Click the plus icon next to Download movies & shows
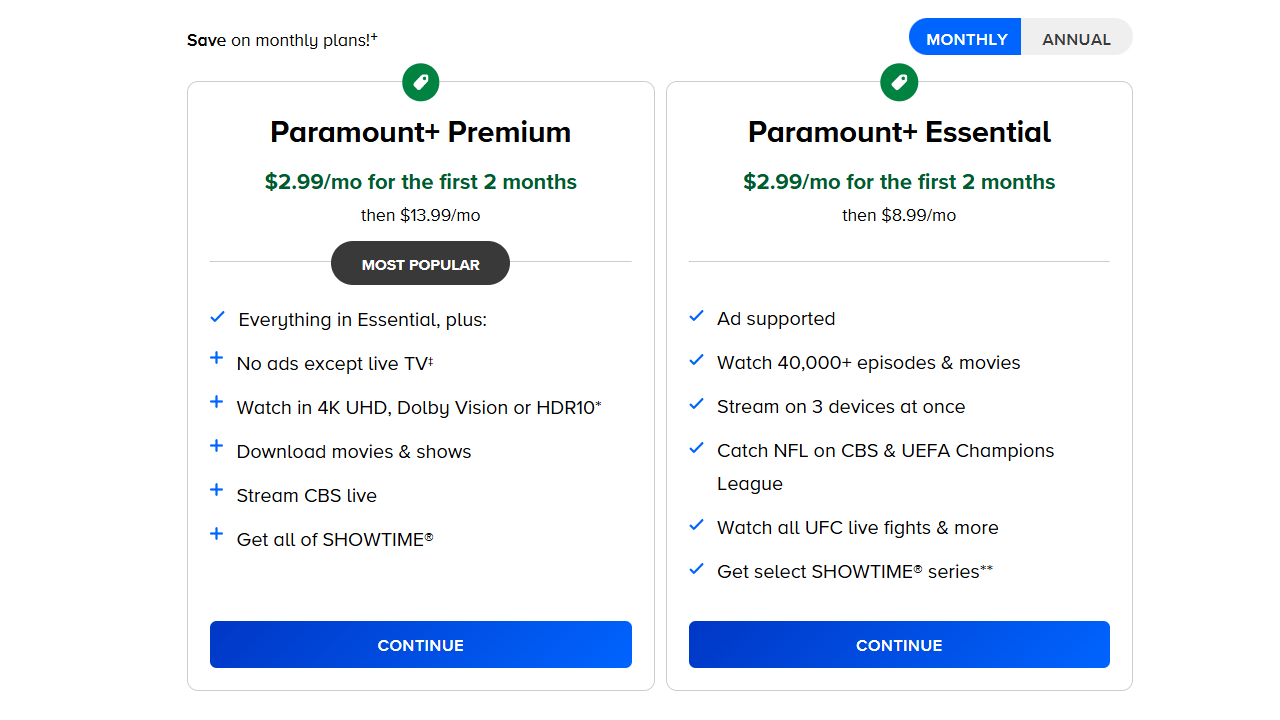1280x720 pixels. [x=216, y=446]
